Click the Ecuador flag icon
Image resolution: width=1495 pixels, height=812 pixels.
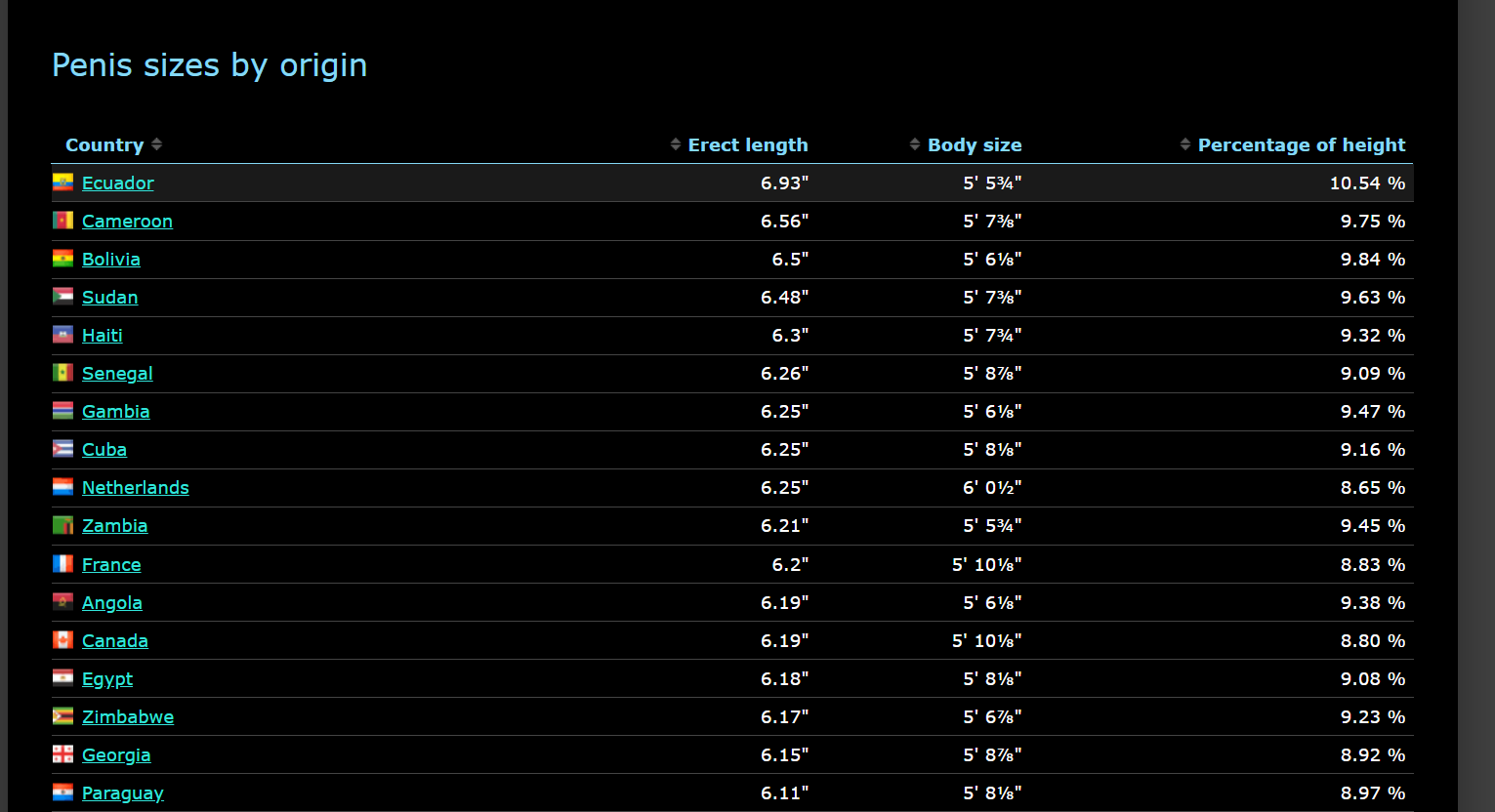[x=62, y=182]
